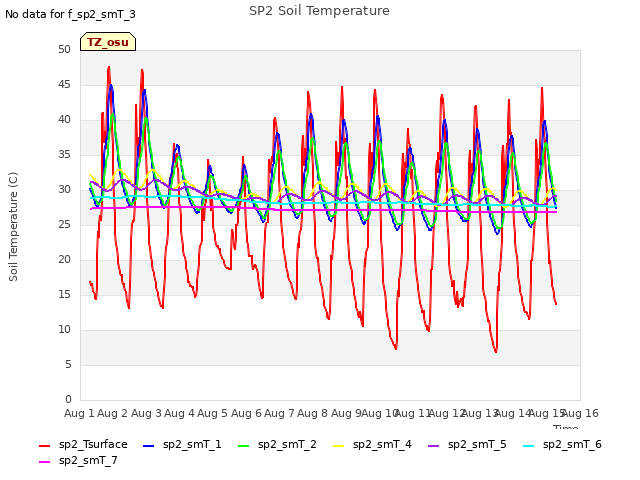Click the Aug 7 x-axis tick label
This screenshot has width=640, height=480.
click(279, 413)
